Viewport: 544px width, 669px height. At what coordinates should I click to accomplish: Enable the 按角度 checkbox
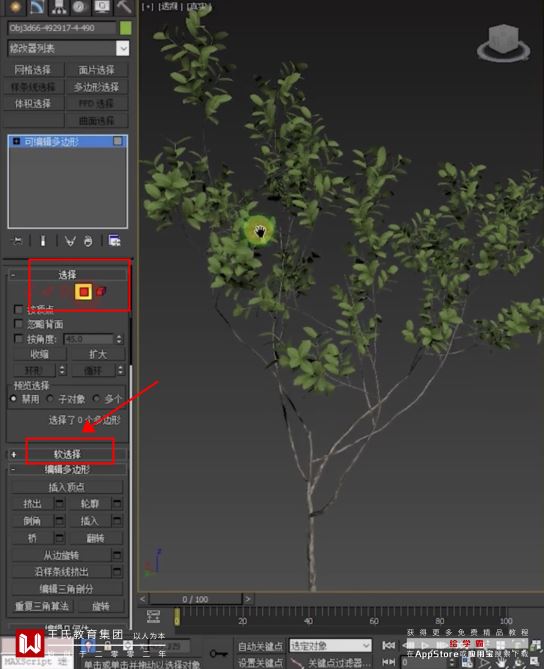(x=18, y=339)
